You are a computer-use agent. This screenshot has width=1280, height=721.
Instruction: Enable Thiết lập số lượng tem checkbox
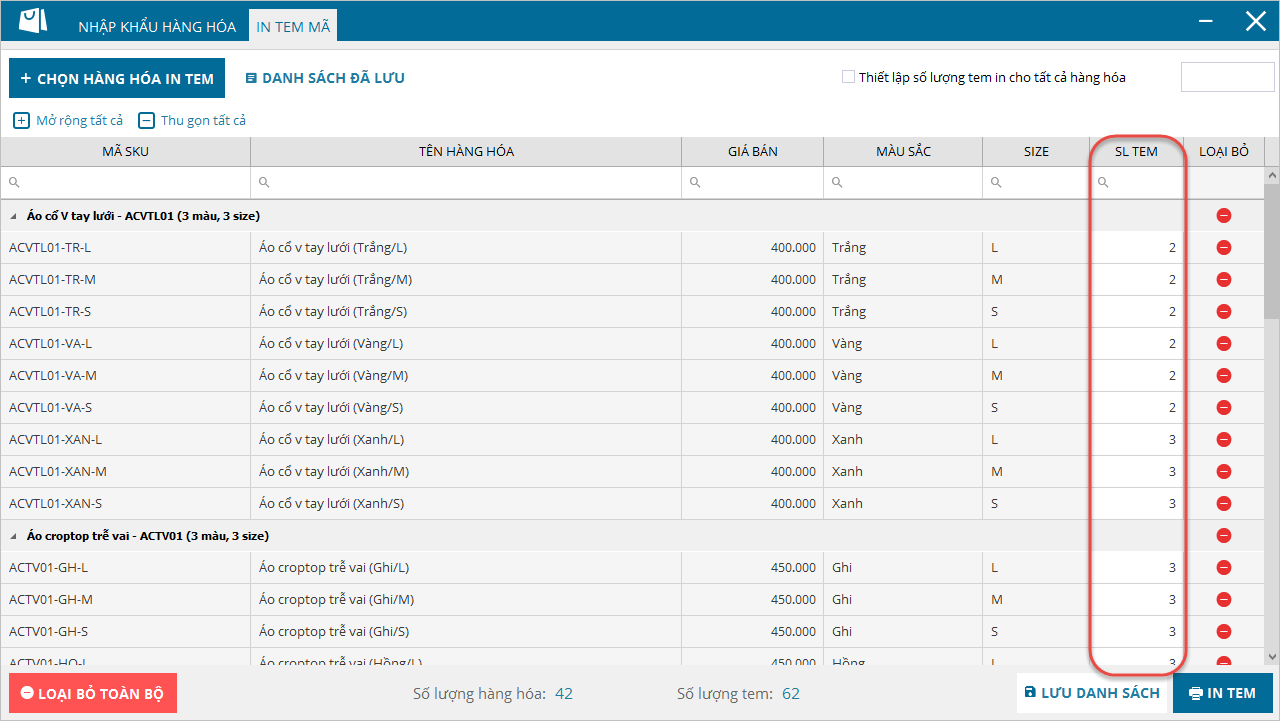click(x=848, y=77)
